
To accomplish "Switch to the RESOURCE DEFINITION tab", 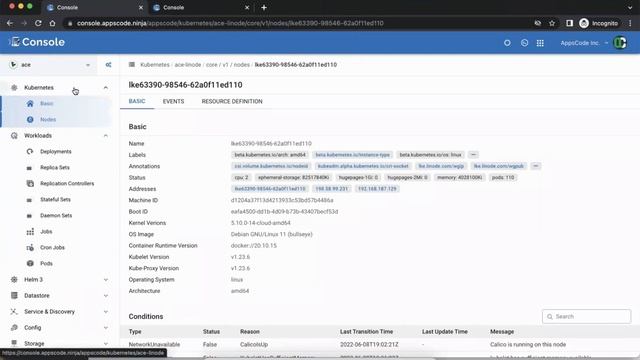I will [232, 101].
